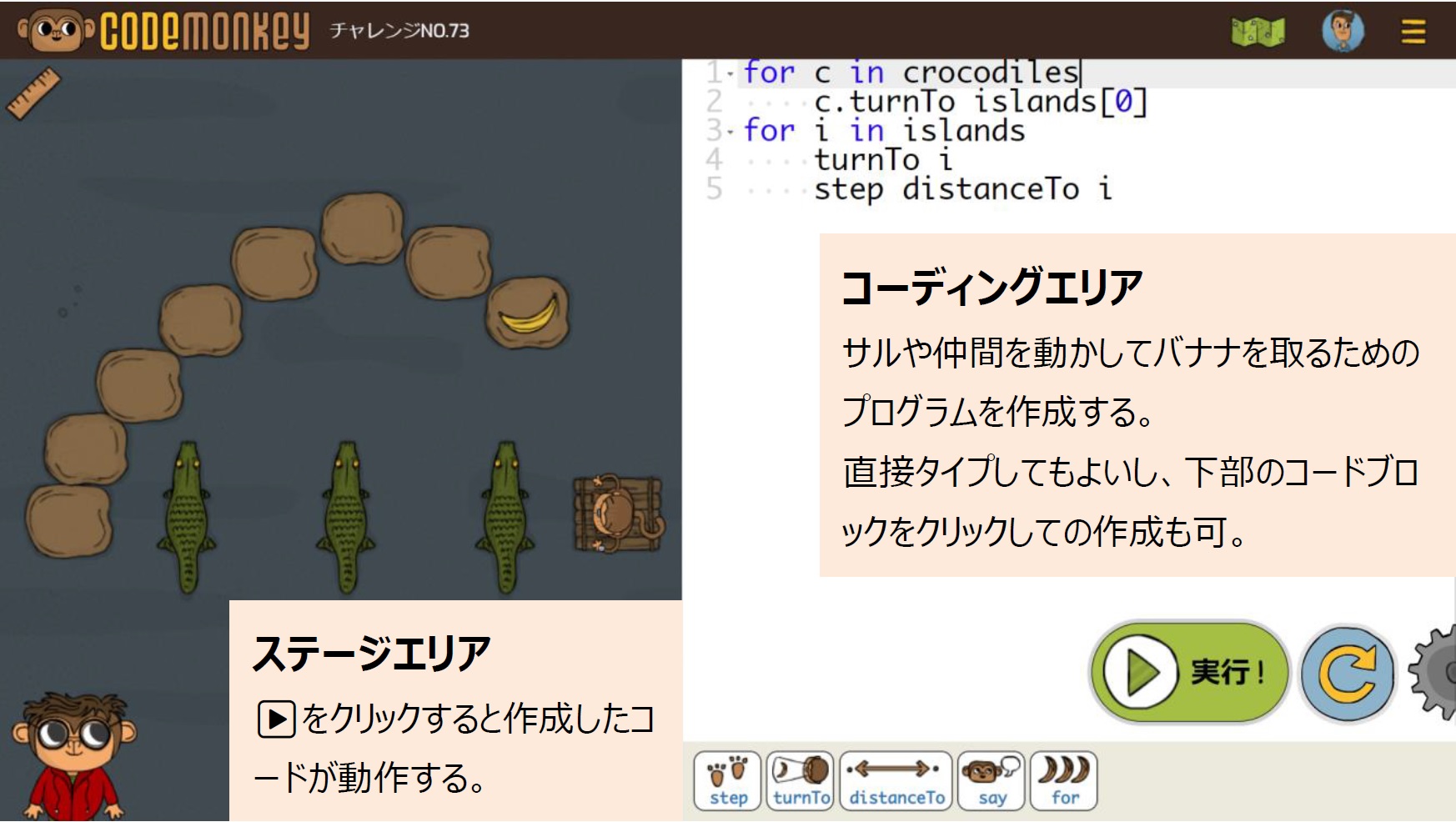
Task: Click the CodeMonkey logo
Action: (x=163, y=30)
